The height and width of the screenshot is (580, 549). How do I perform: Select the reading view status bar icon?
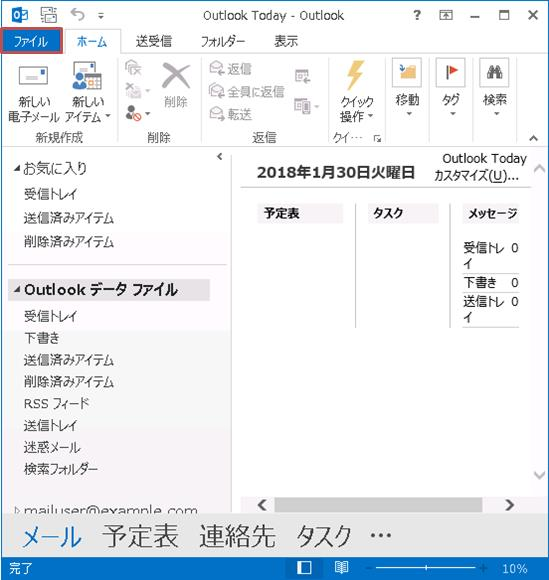(341, 567)
